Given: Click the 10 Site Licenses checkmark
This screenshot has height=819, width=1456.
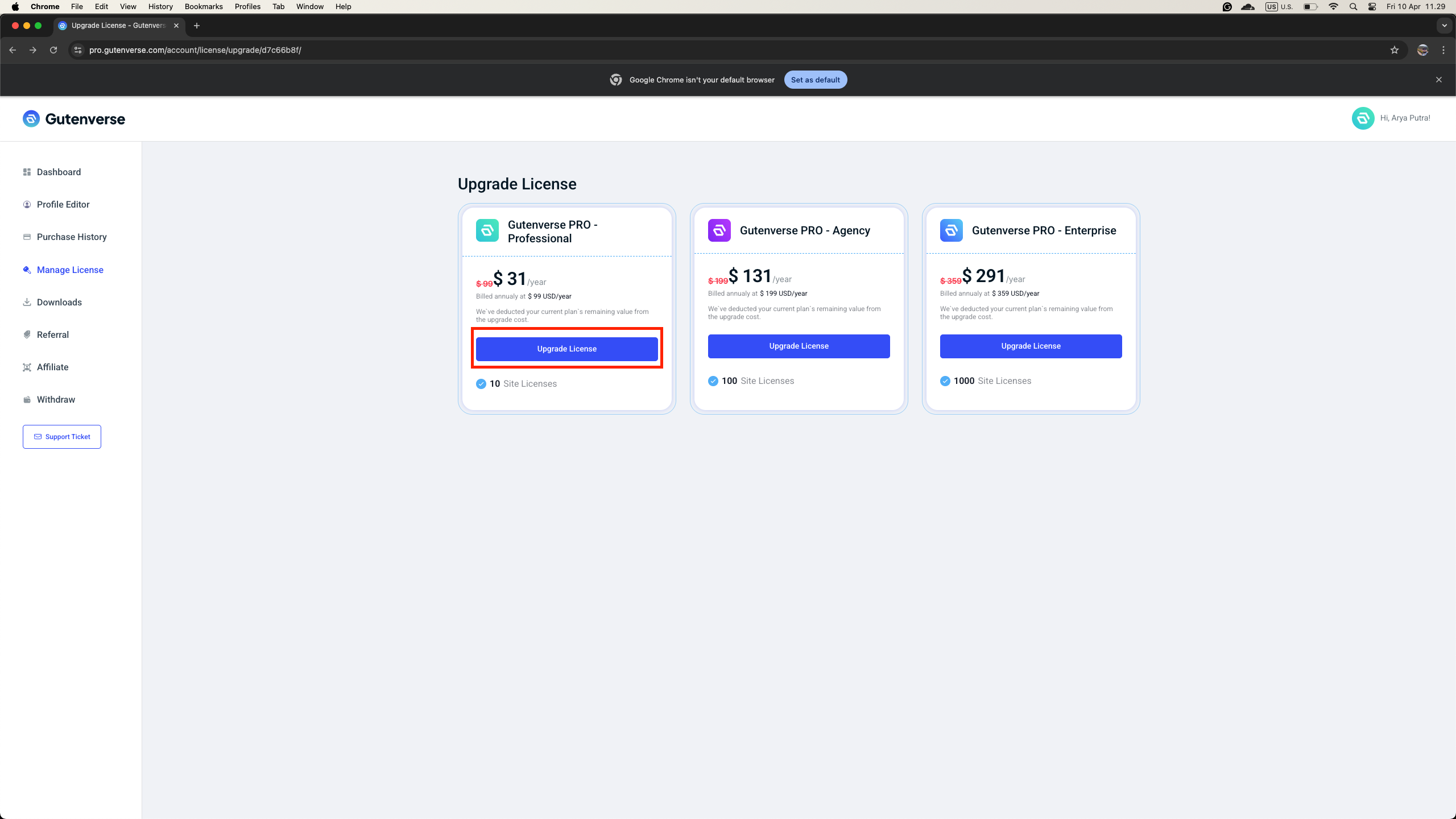Looking at the screenshot, I should [x=481, y=384].
